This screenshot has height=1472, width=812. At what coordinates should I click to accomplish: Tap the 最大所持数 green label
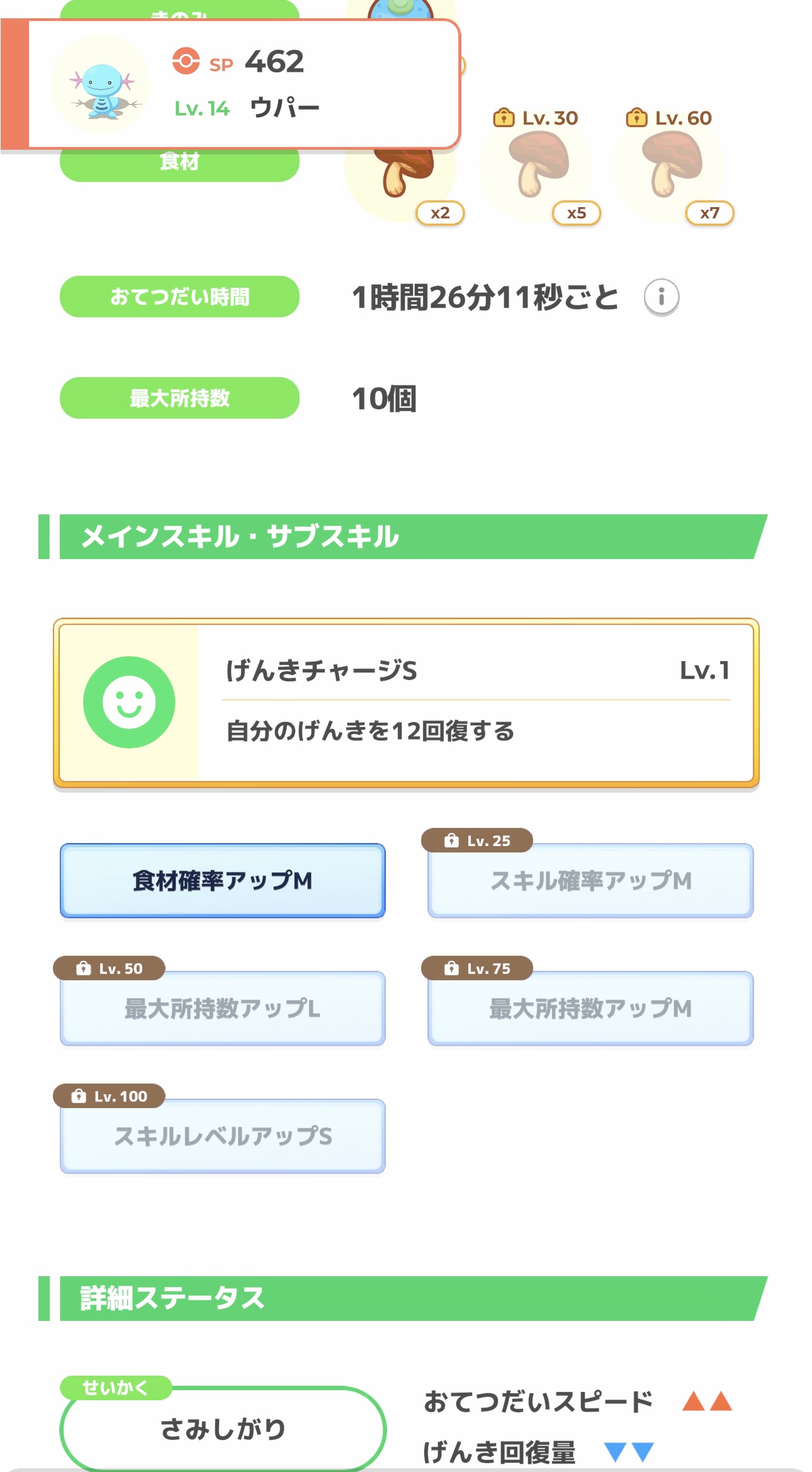[x=179, y=398]
